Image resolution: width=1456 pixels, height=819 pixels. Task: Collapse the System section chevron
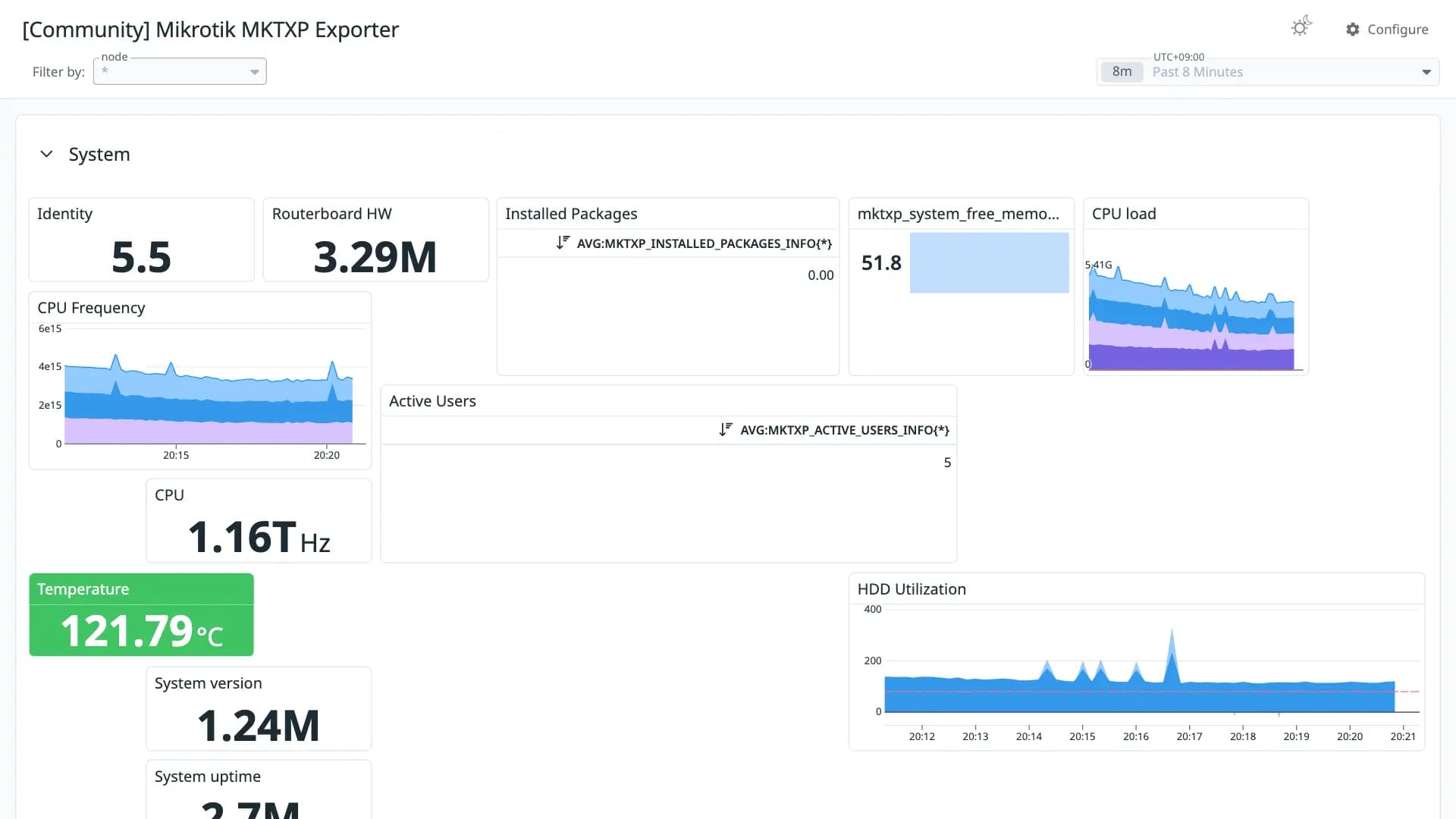tap(46, 154)
